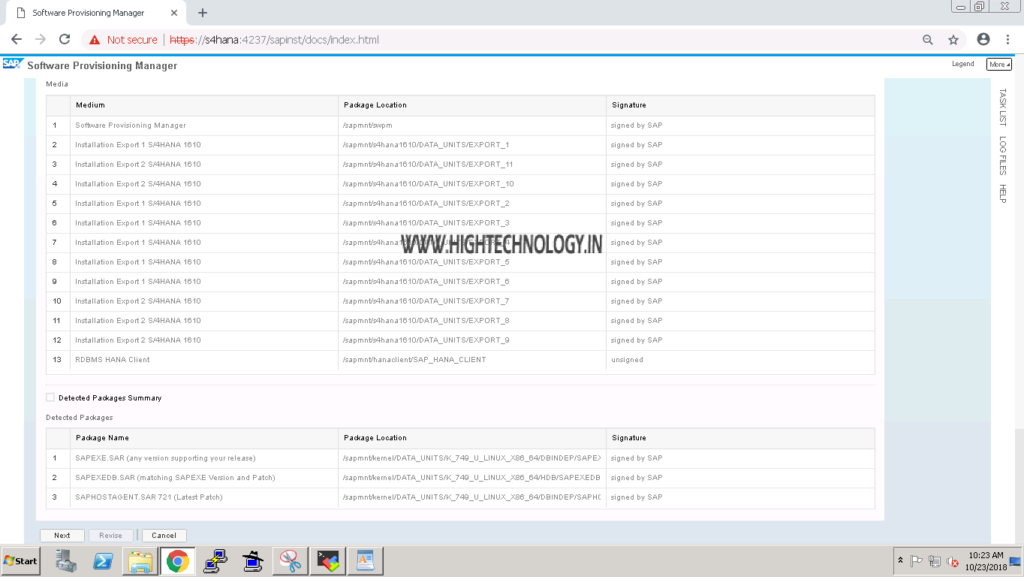Image resolution: width=1024 pixels, height=577 pixels.
Task: Click the Cancel button
Action: point(164,535)
